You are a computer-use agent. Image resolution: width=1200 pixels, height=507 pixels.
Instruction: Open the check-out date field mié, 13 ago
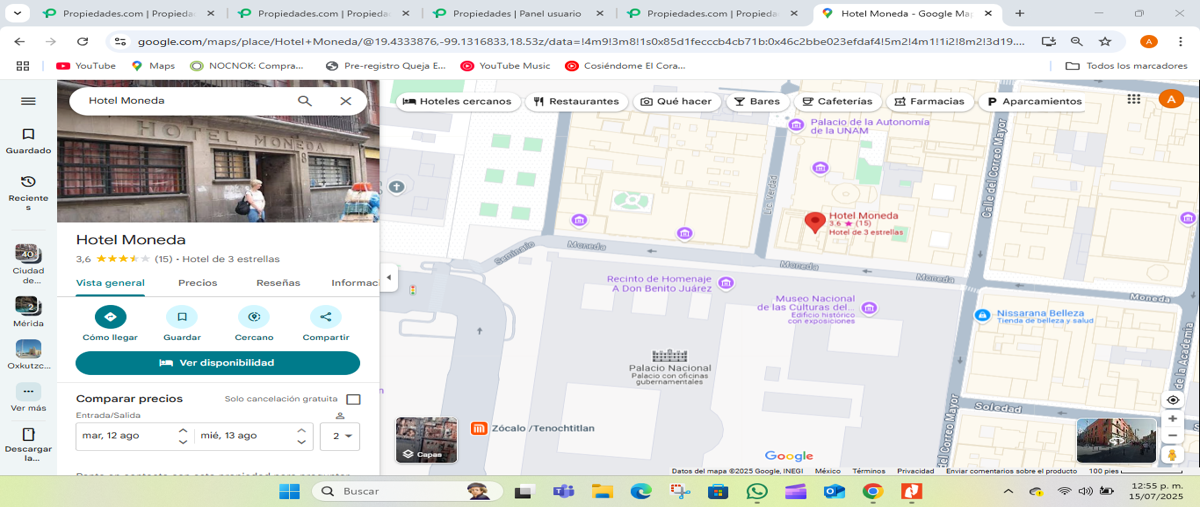[244, 436]
